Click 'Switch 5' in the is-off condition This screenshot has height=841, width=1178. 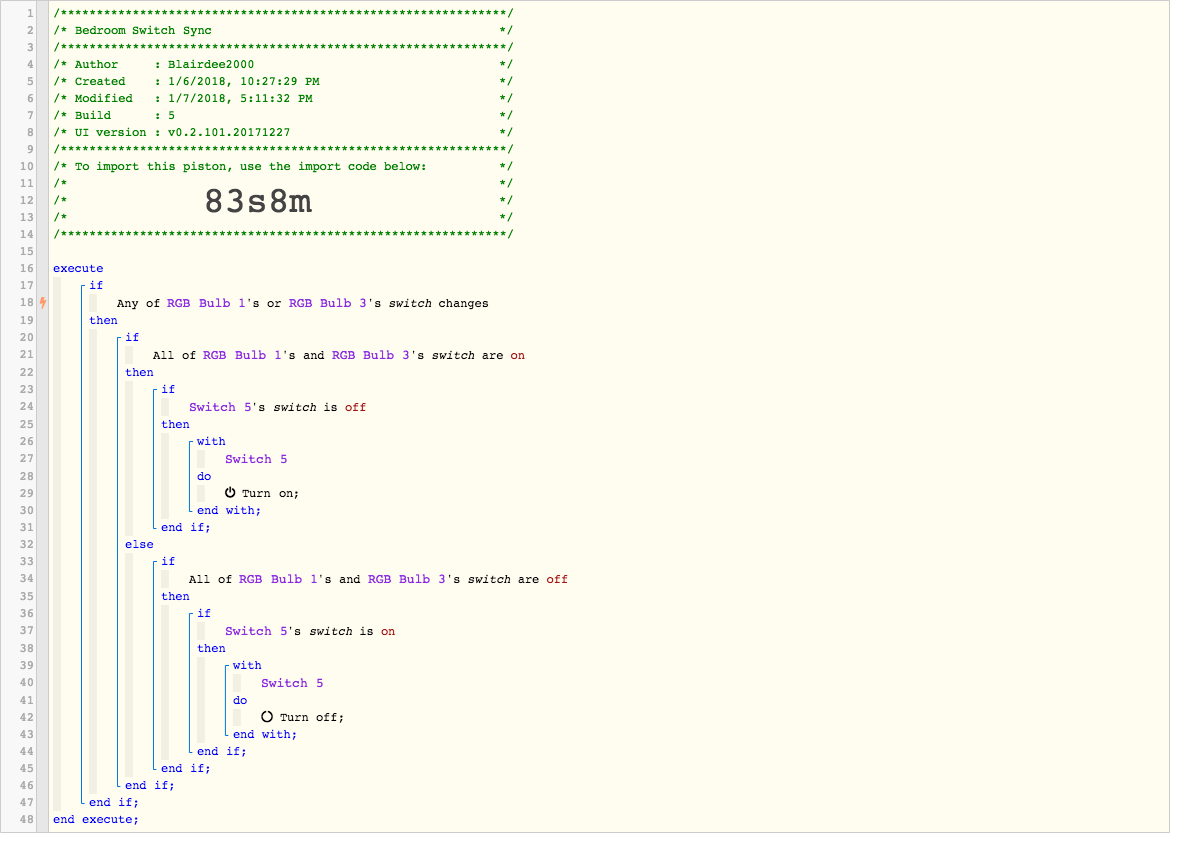coord(220,407)
